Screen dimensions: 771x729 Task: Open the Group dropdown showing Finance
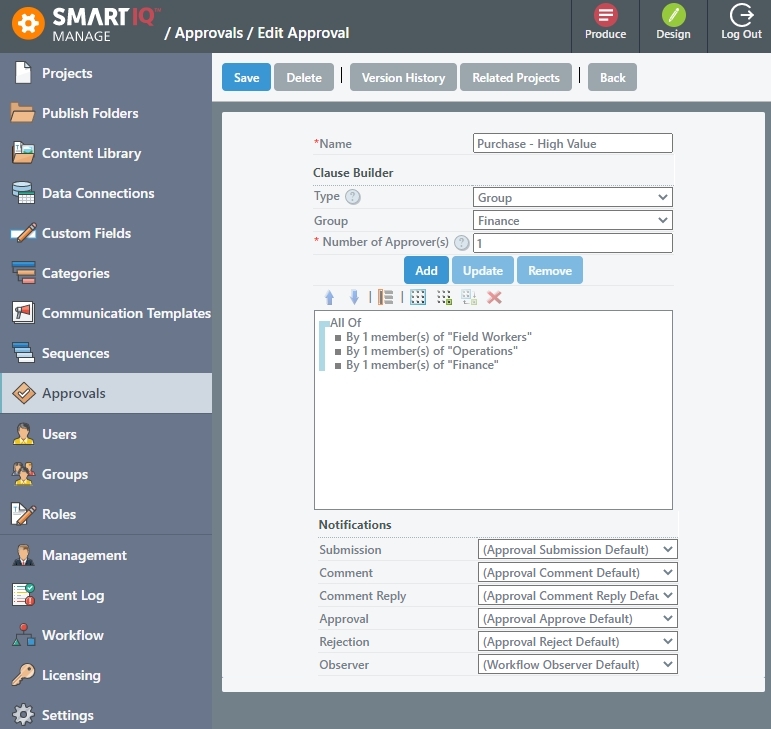pyautogui.click(x=572, y=220)
